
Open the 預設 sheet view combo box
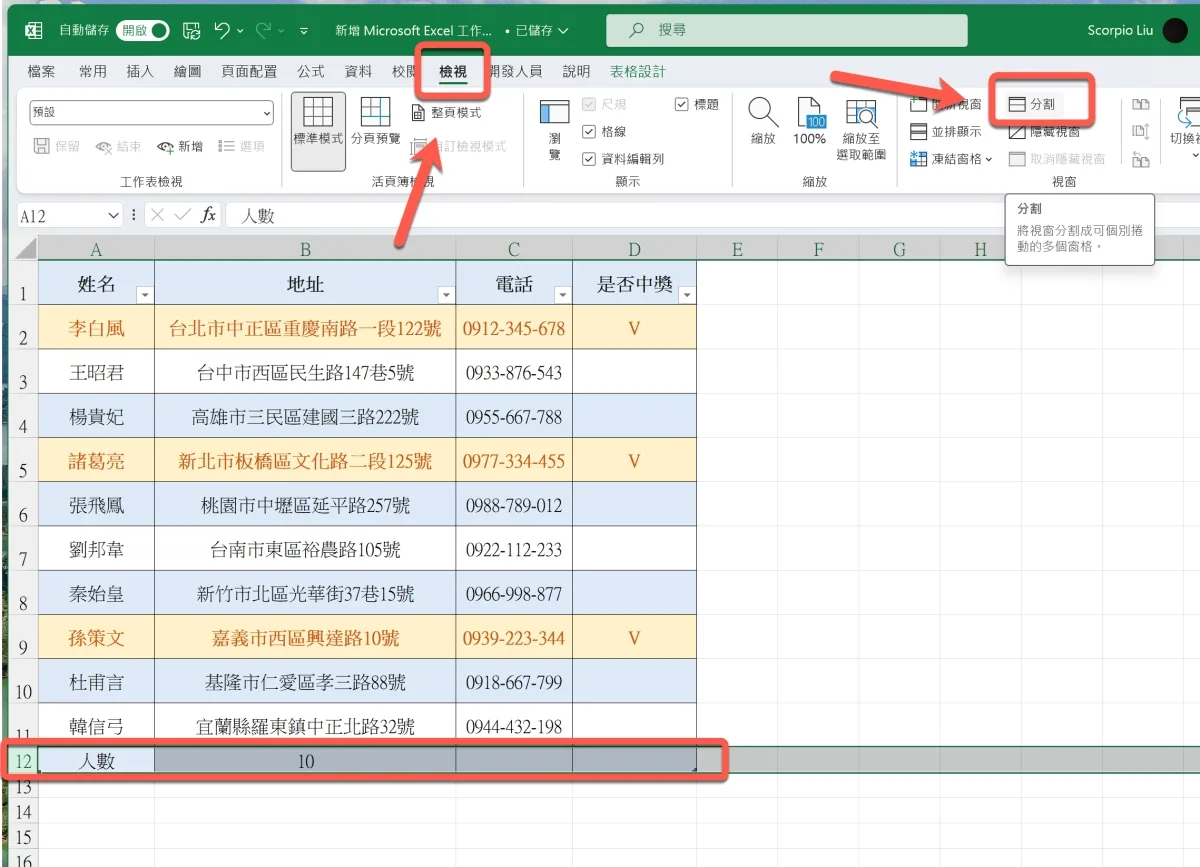pos(151,113)
